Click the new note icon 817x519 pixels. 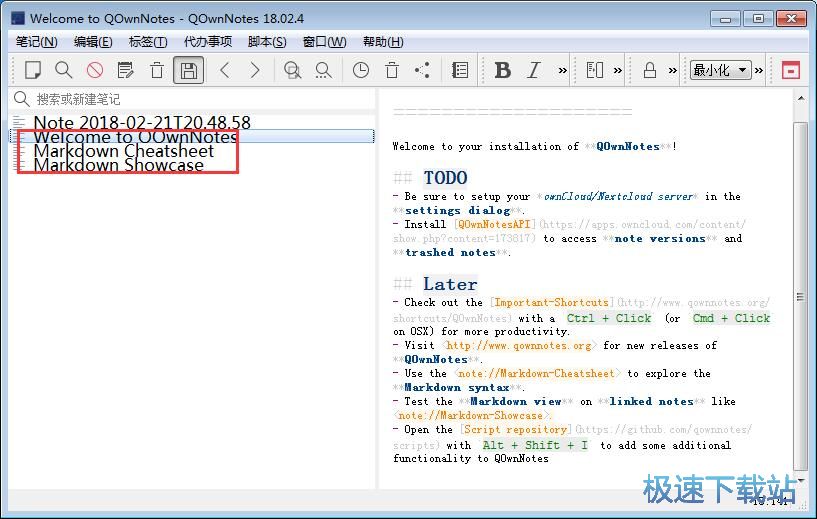tap(33, 70)
